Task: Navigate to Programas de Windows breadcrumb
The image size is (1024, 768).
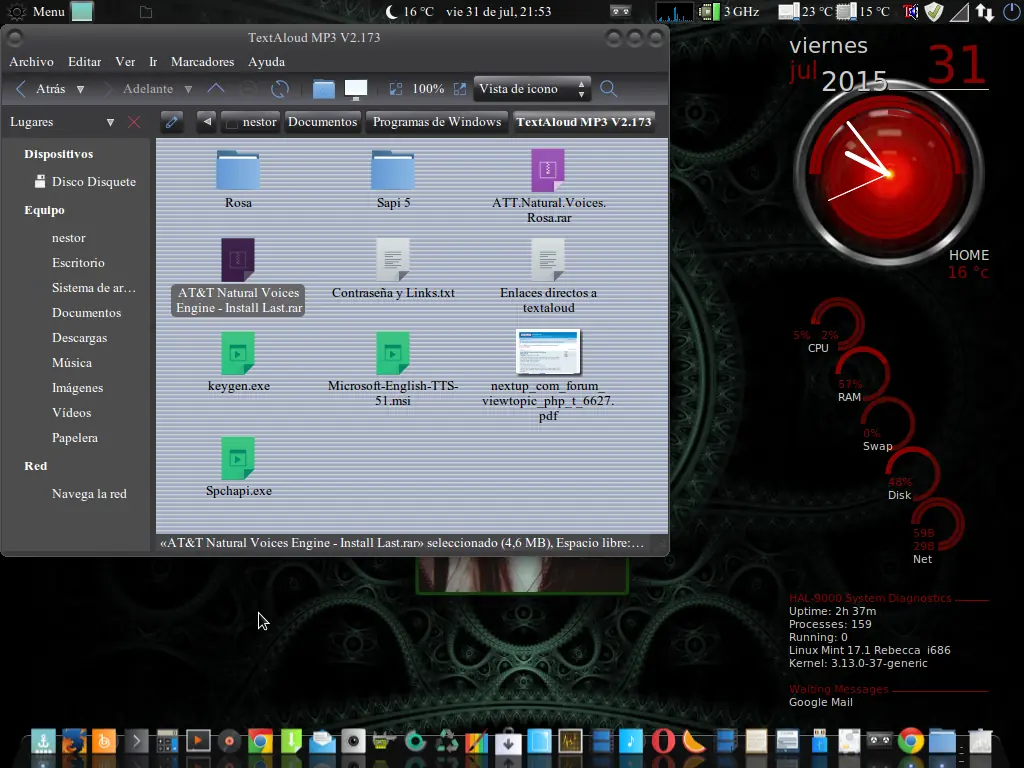Action: [437, 122]
